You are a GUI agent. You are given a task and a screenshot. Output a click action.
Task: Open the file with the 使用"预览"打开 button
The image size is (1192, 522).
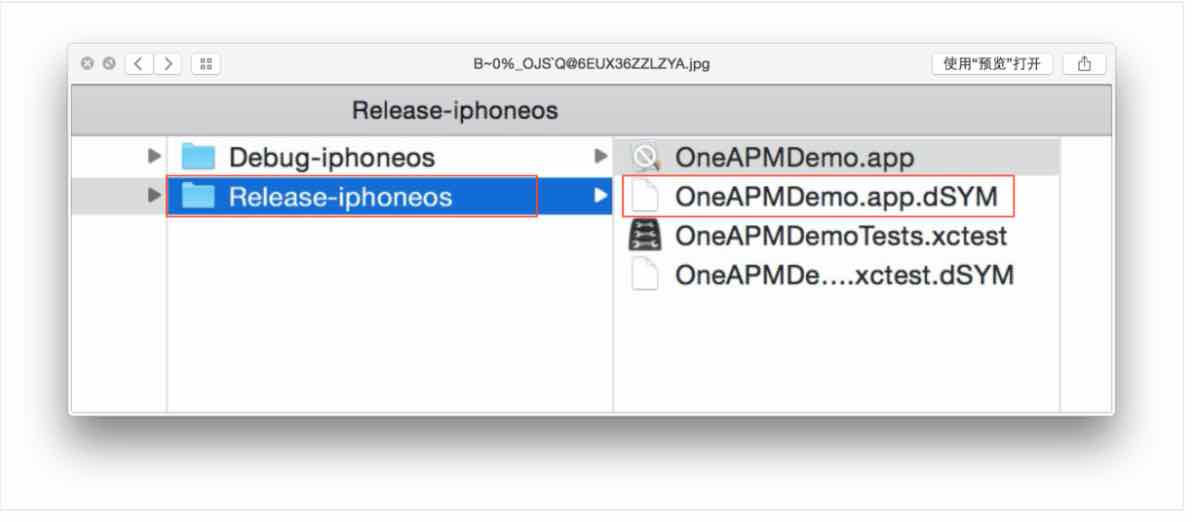pyautogui.click(x=992, y=64)
